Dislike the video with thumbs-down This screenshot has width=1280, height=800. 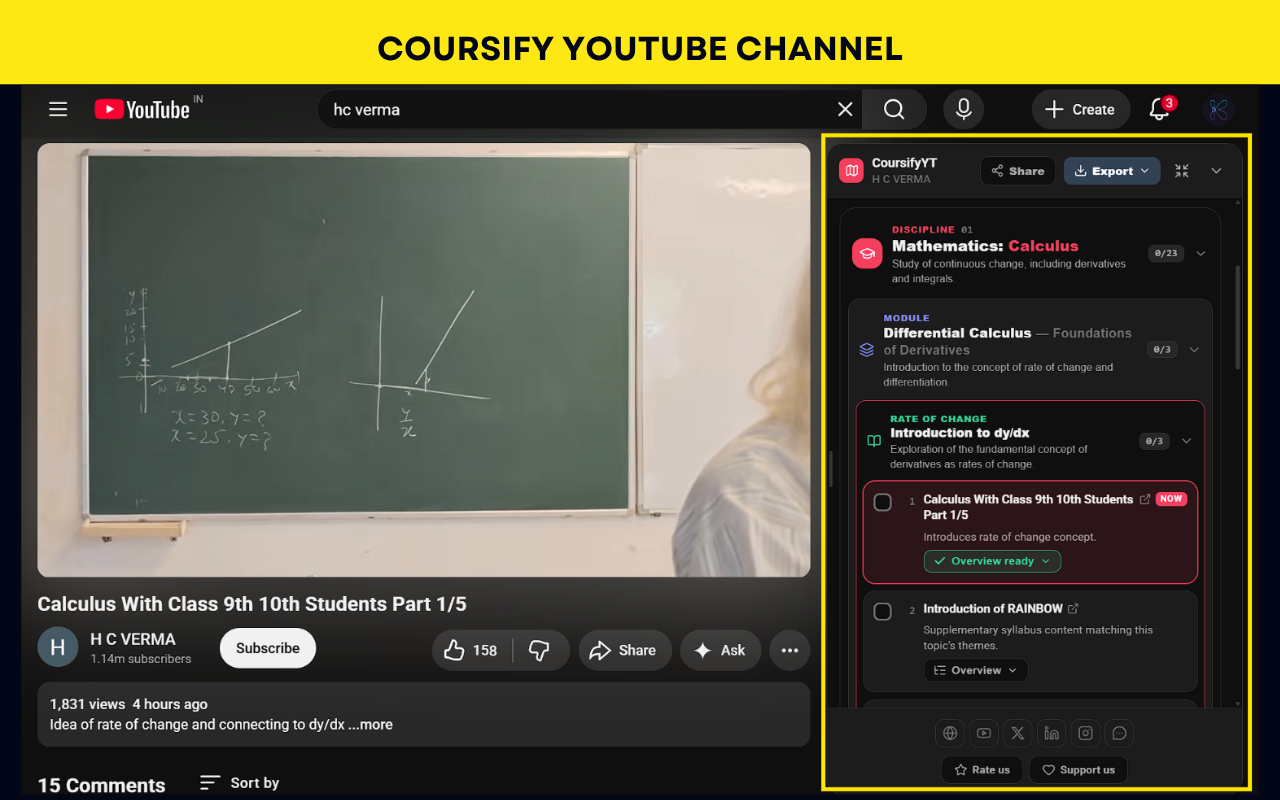coord(540,650)
